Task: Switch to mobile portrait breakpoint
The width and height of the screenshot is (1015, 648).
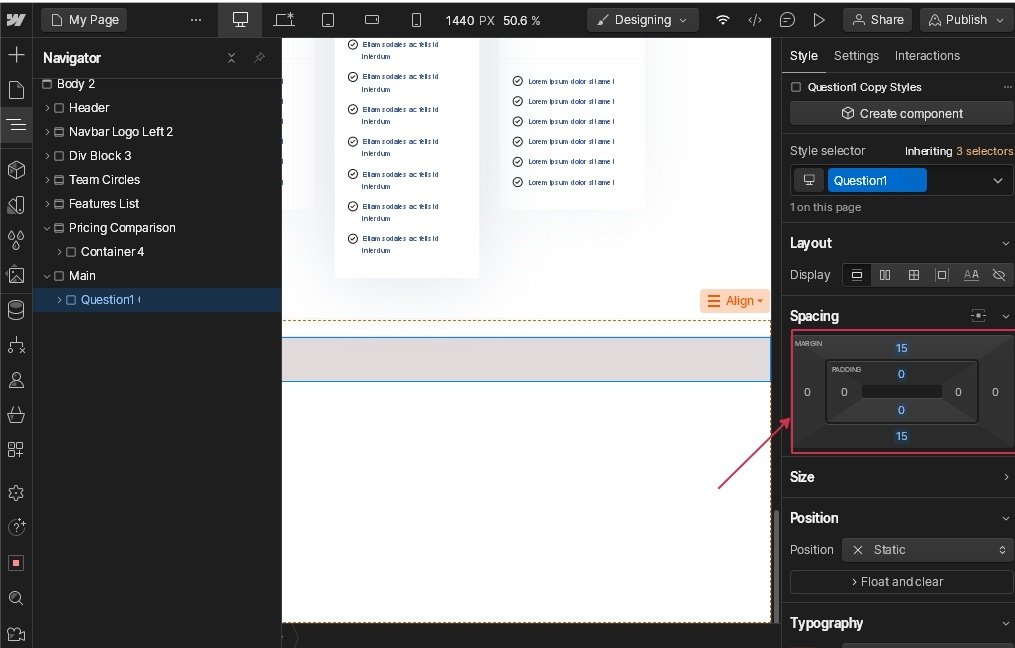Action: [416, 20]
